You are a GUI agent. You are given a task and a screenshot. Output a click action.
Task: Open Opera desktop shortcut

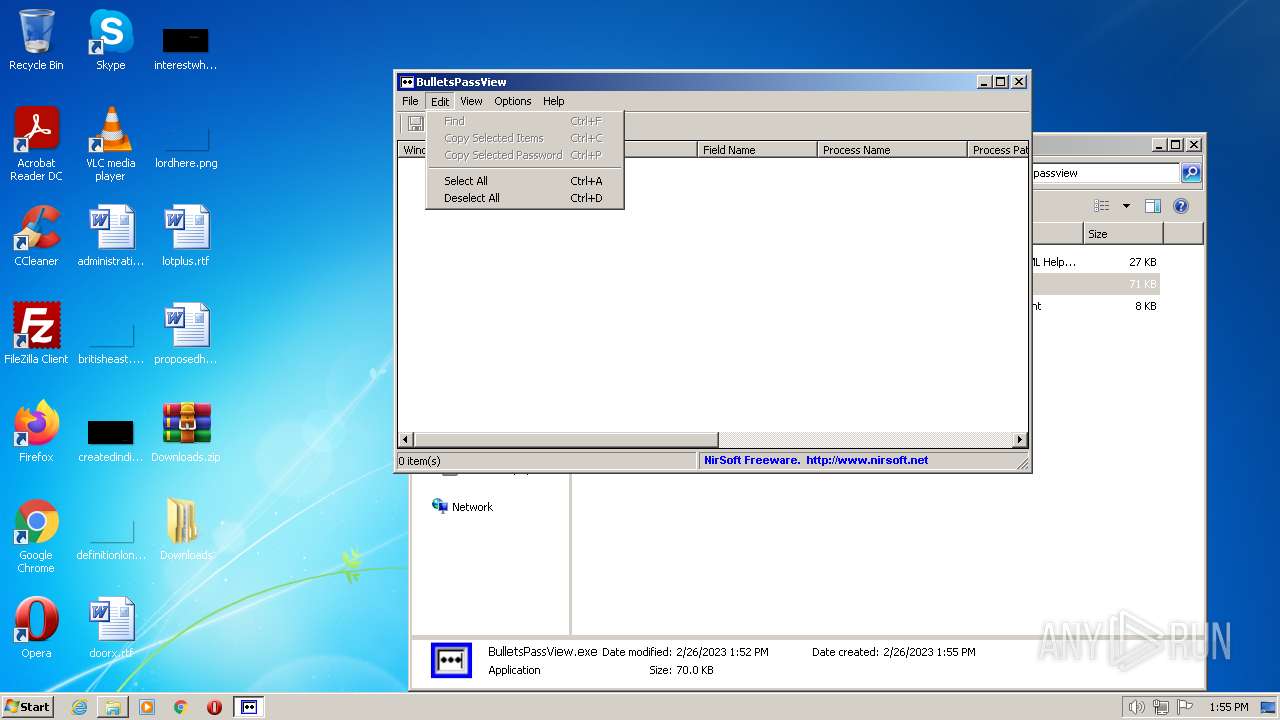(36, 629)
